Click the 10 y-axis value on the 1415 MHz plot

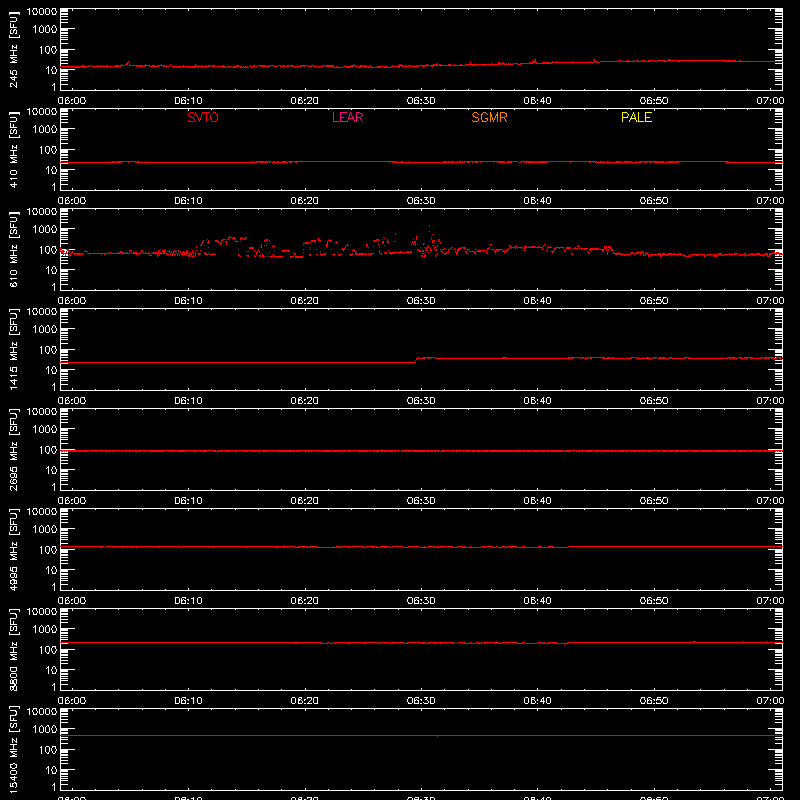tap(51, 370)
